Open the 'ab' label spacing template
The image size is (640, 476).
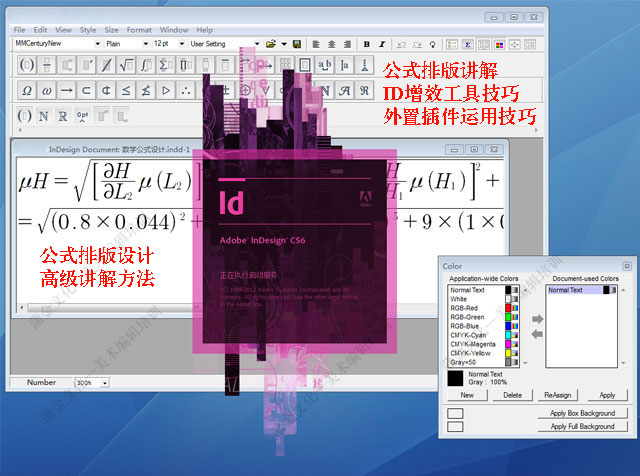[325, 65]
